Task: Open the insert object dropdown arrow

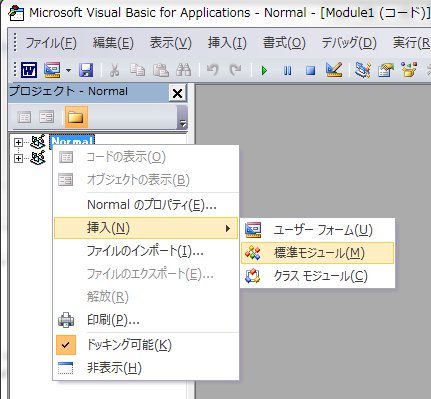Action: pyautogui.click(x=68, y=70)
